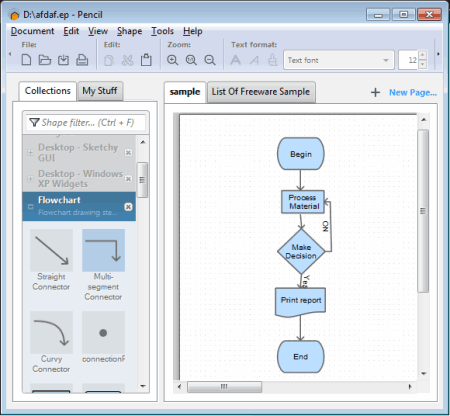Click canvas vertical scrollbar thumb
The image size is (450, 416).
[423, 211]
